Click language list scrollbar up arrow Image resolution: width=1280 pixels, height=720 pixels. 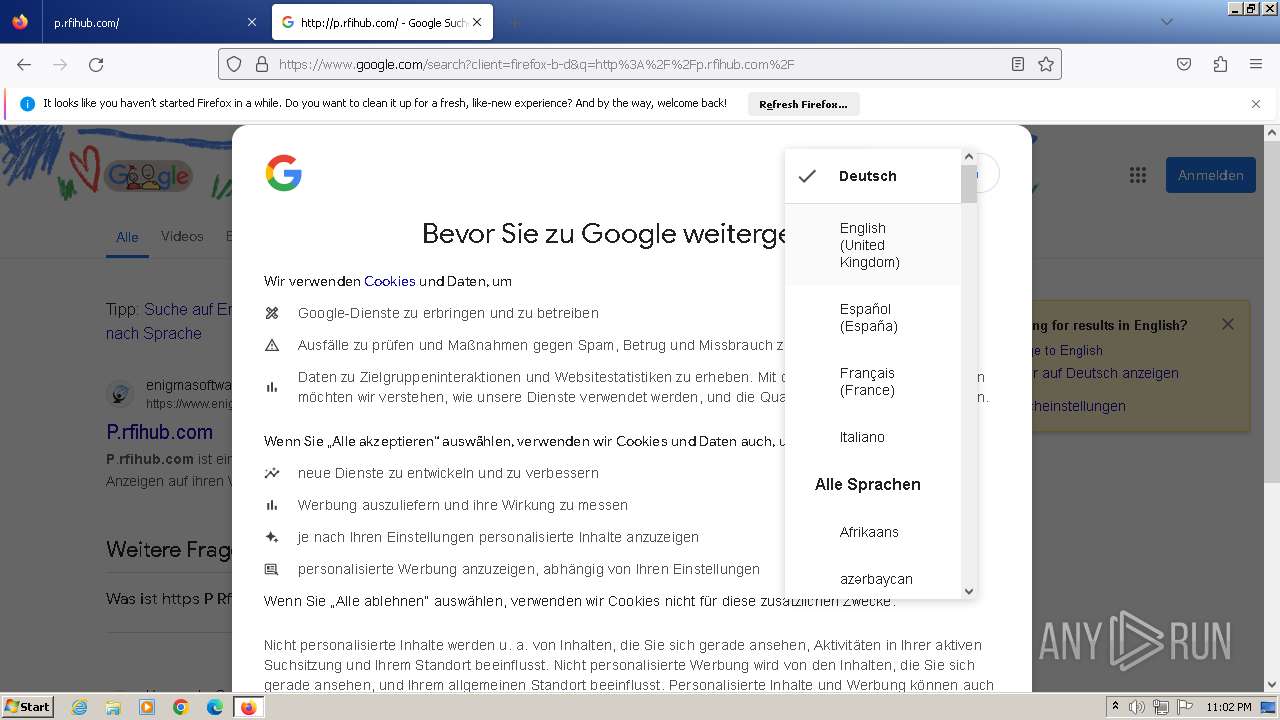tap(968, 156)
